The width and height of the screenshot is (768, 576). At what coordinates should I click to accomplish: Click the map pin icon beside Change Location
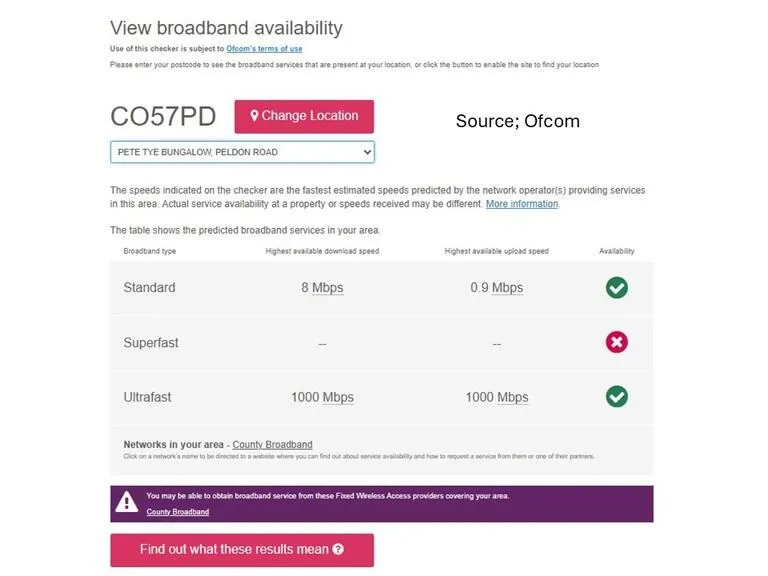tap(255, 116)
